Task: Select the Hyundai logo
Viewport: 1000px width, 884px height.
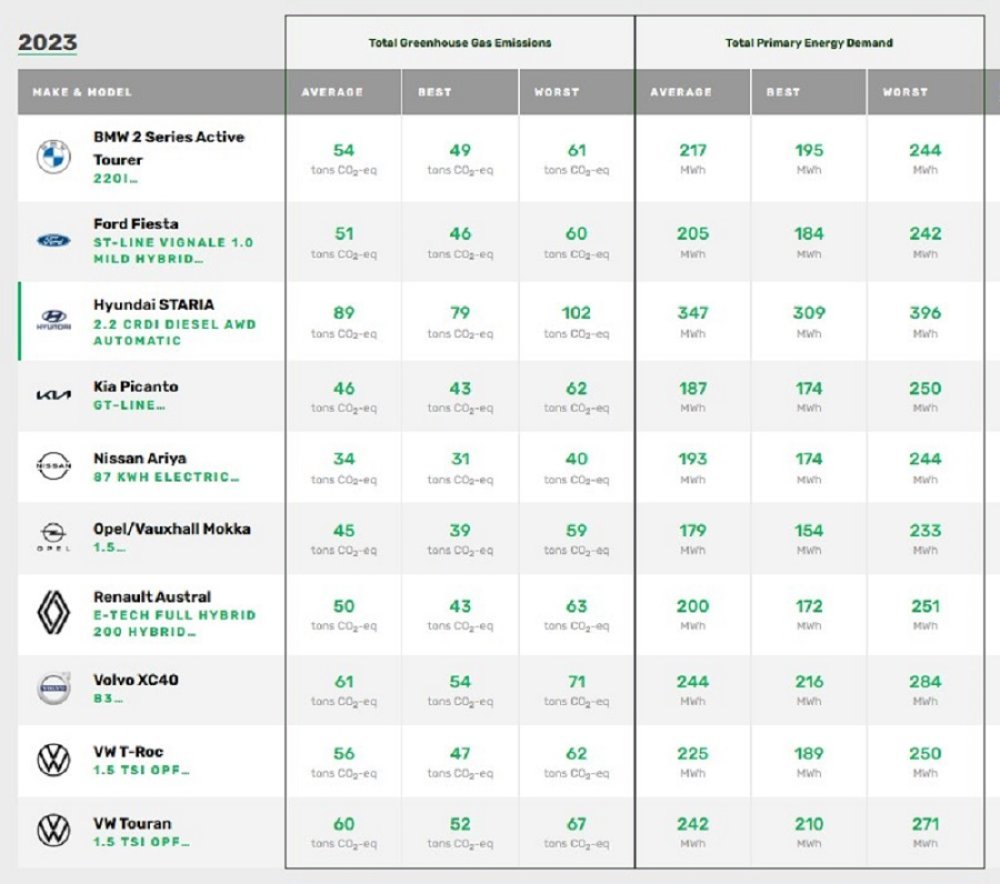Action: 54,319
